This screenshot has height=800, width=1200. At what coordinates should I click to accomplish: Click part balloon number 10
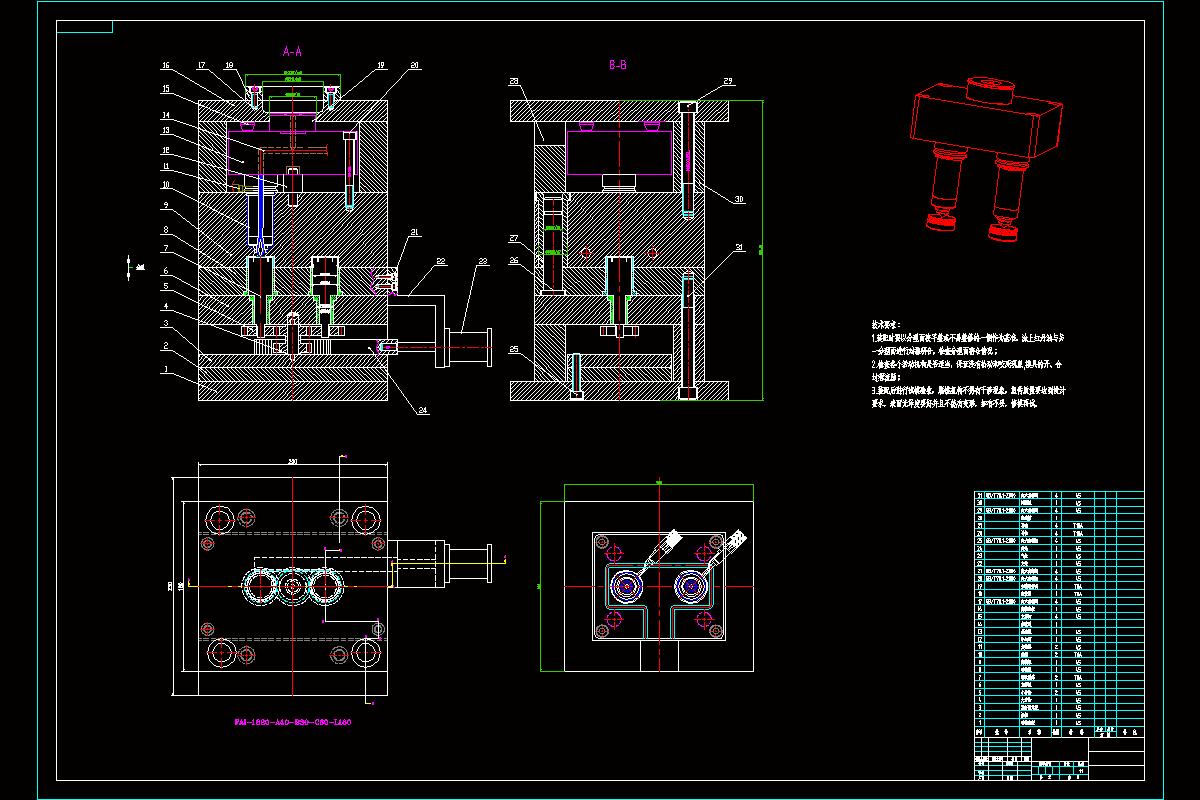[166, 185]
